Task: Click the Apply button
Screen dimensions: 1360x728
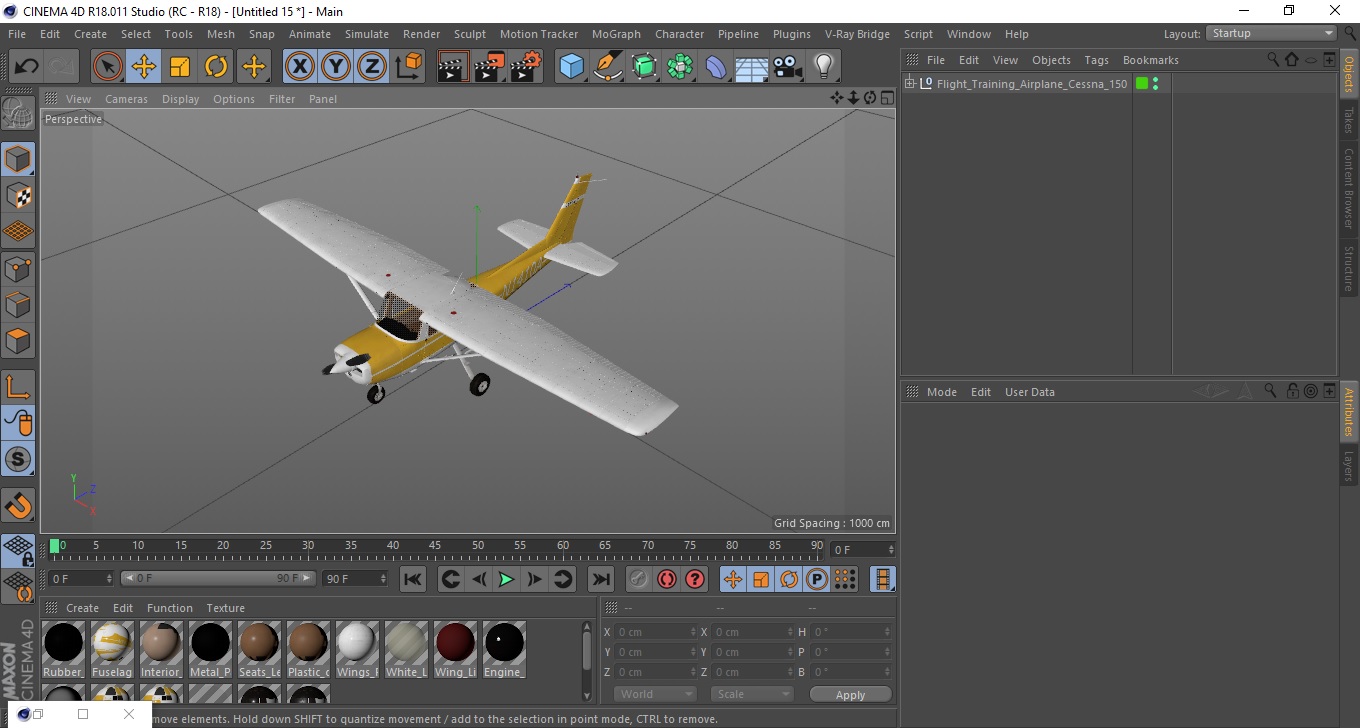Action: (x=850, y=695)
